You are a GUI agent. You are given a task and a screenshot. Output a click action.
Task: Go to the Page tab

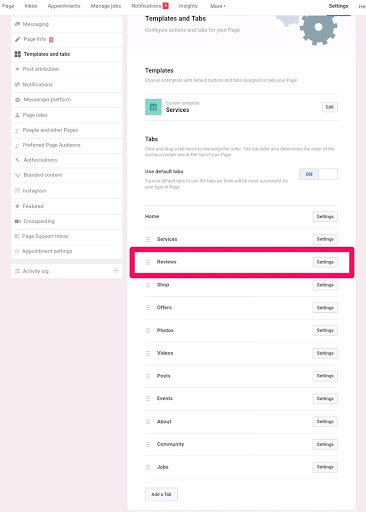pos(8,6)
